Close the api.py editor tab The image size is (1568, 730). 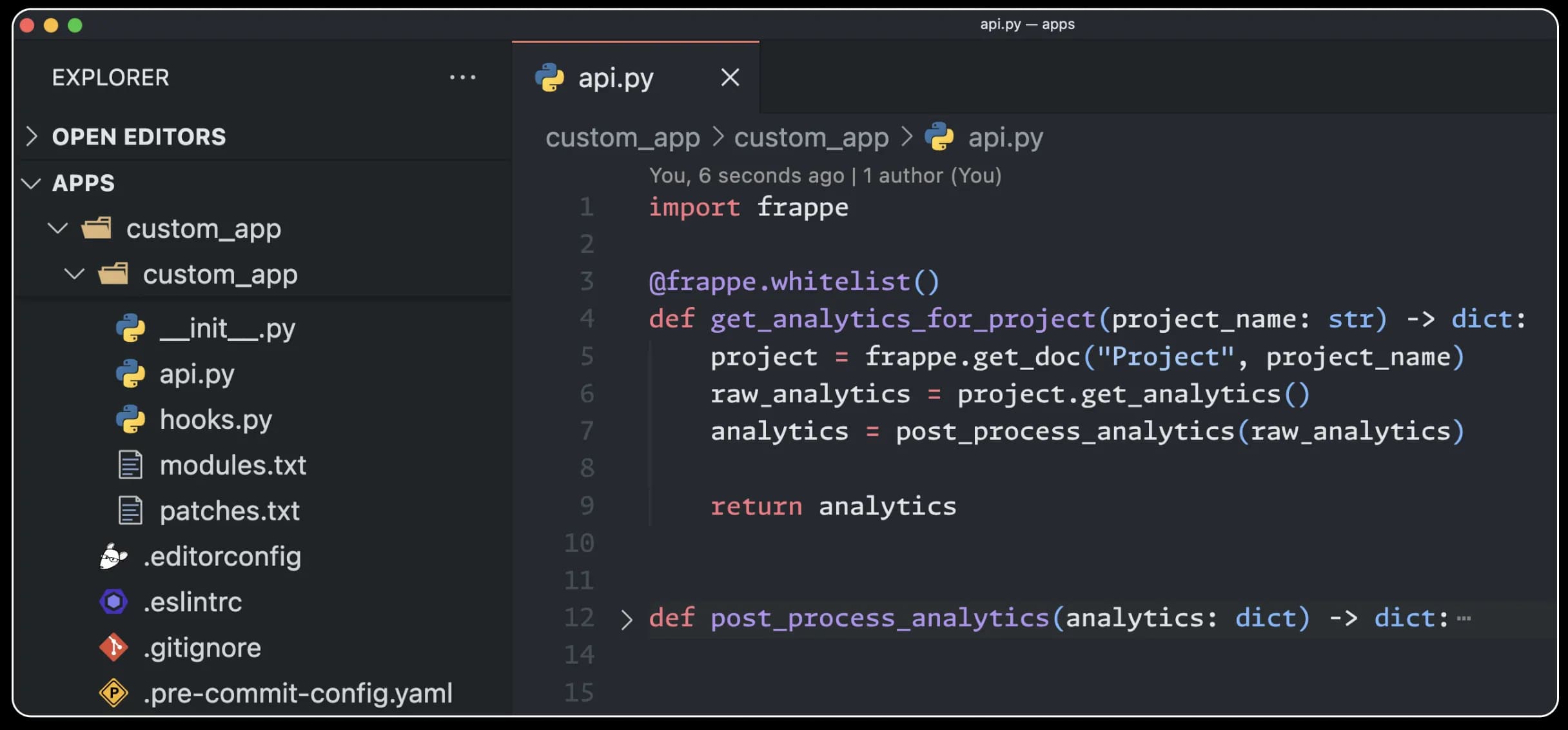point(730,77)
